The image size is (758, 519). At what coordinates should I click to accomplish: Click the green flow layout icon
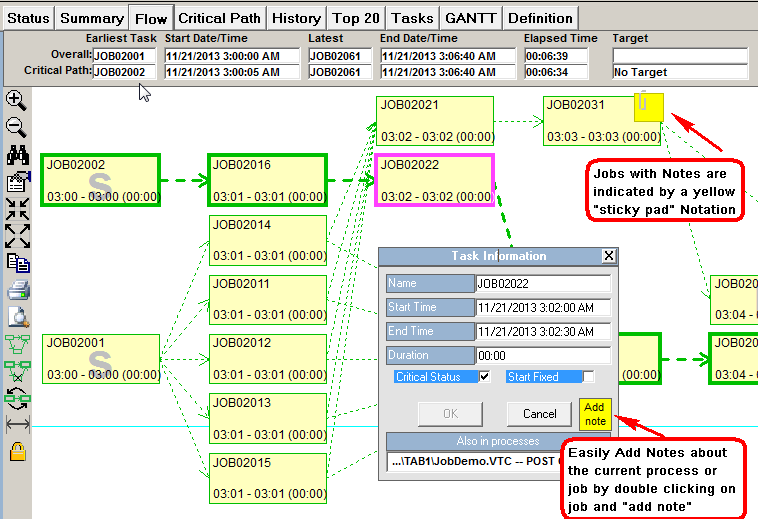click(x=17, y=344)
